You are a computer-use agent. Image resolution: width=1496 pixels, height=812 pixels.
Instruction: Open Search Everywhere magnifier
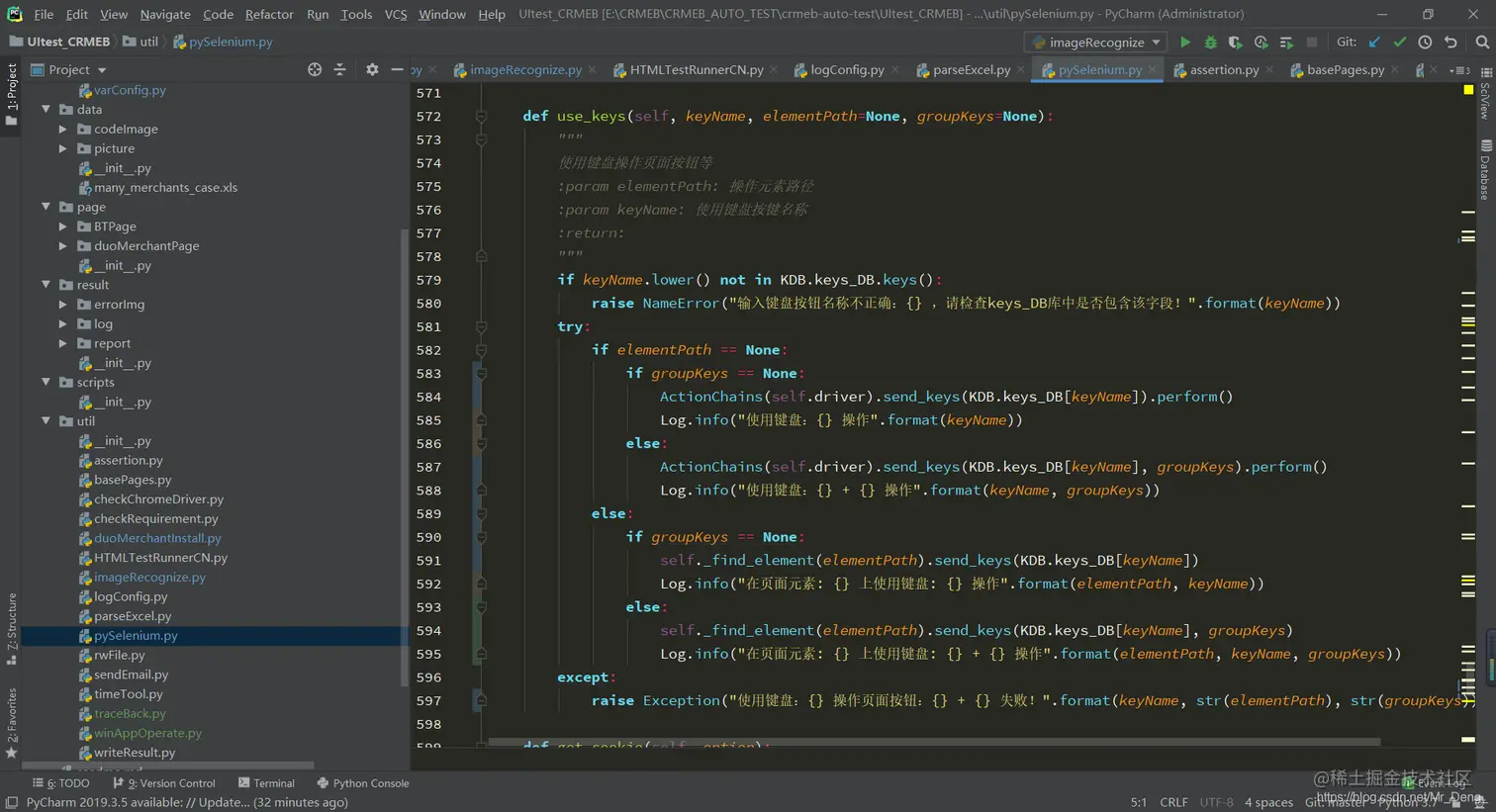[1481, 43]
